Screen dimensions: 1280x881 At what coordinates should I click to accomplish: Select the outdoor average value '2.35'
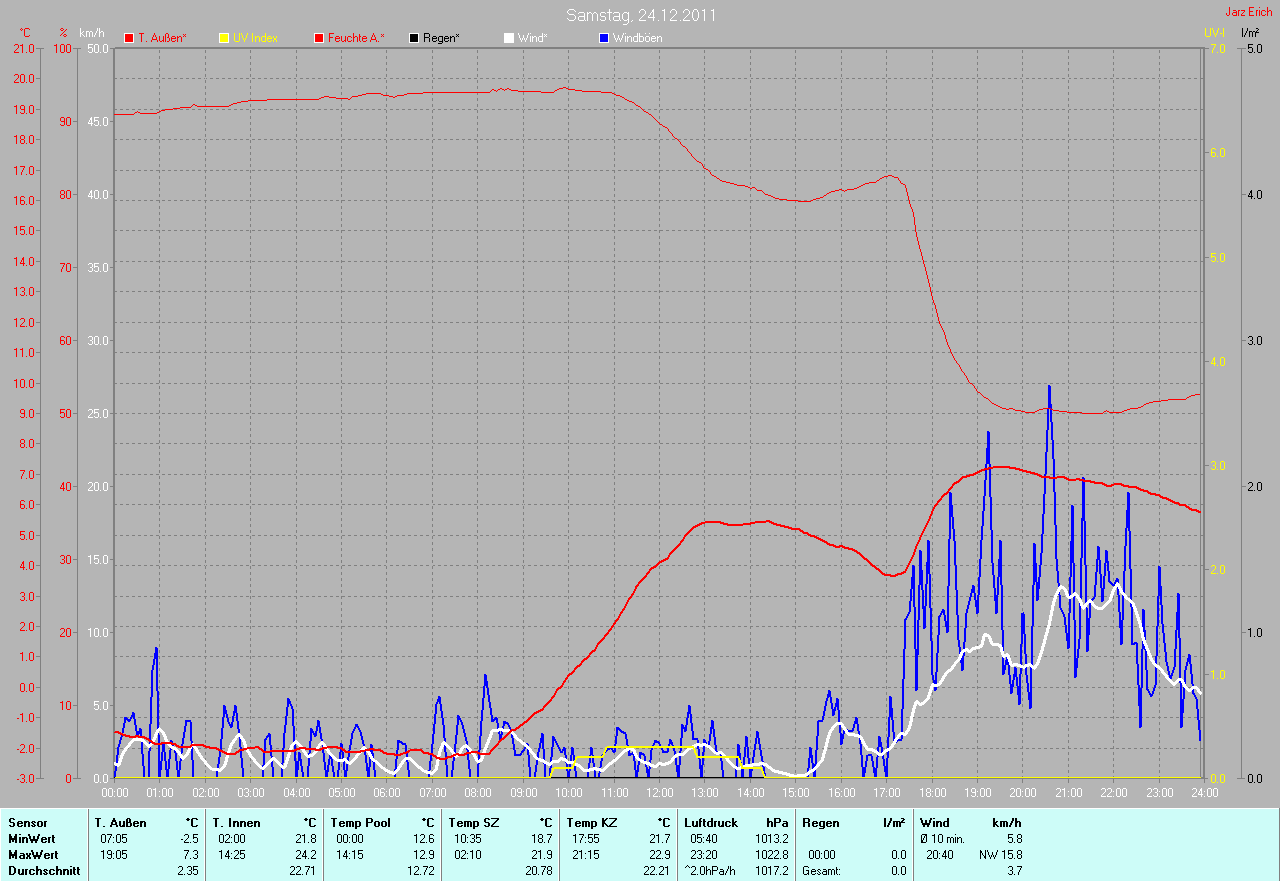189,871
